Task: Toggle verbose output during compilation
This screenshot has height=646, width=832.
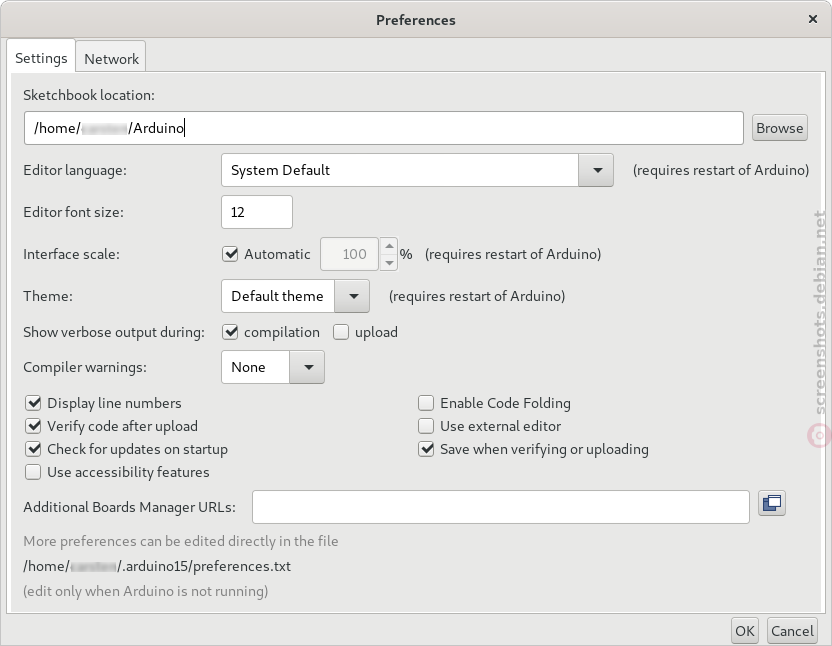Action: pyautogui.click(x=230, y=332)
